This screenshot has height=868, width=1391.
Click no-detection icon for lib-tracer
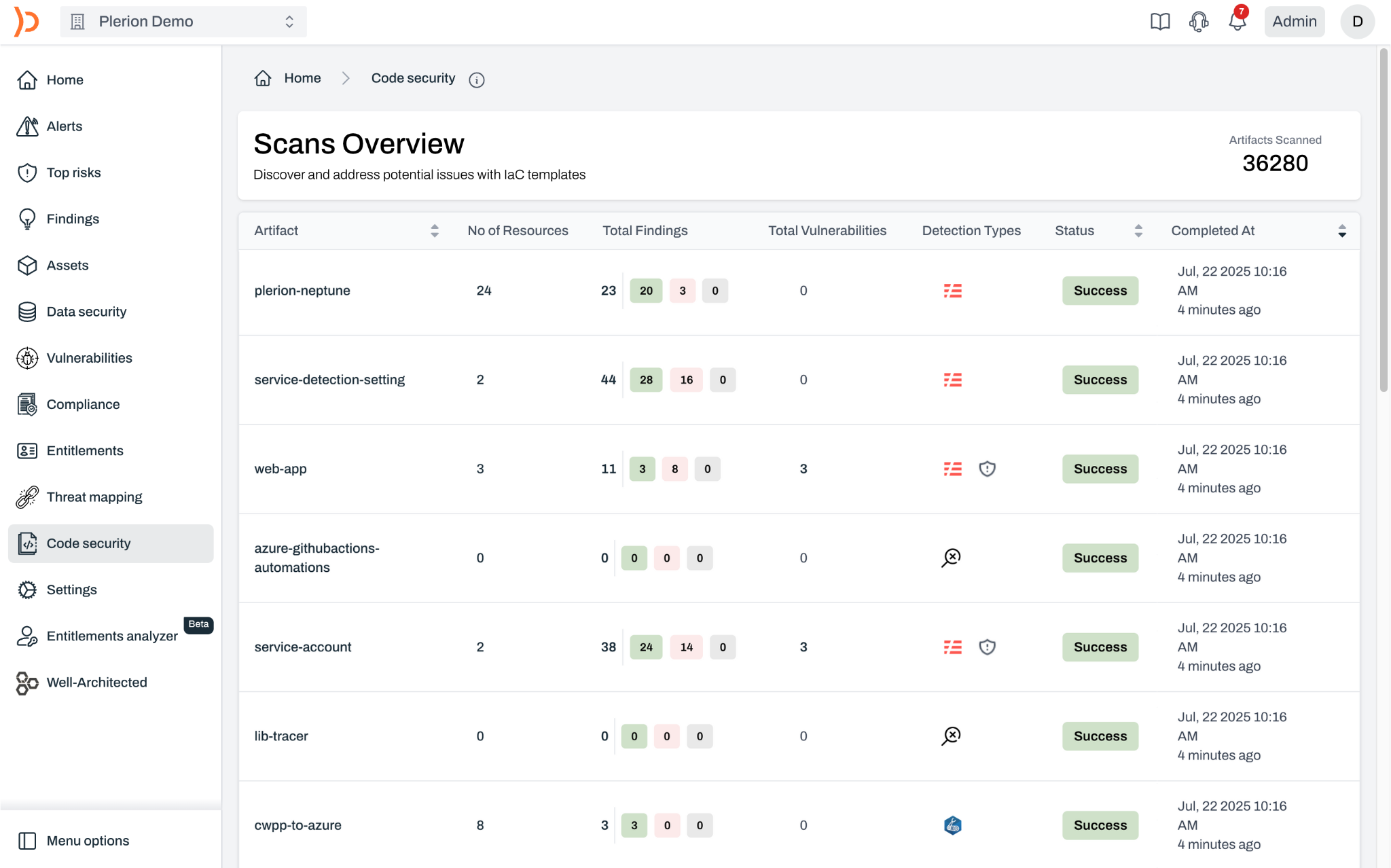951,736
